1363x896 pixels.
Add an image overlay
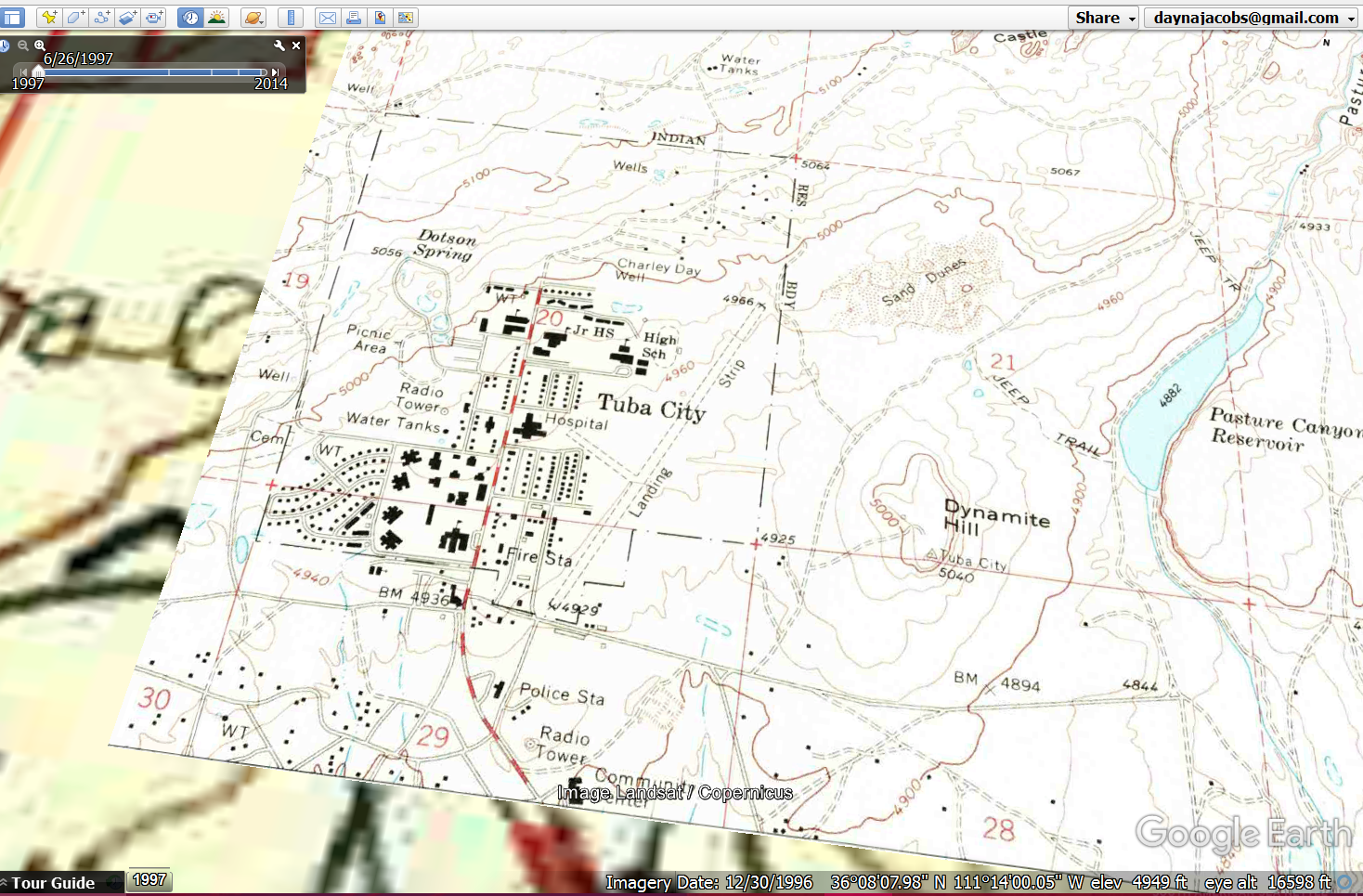click(128, 18)
